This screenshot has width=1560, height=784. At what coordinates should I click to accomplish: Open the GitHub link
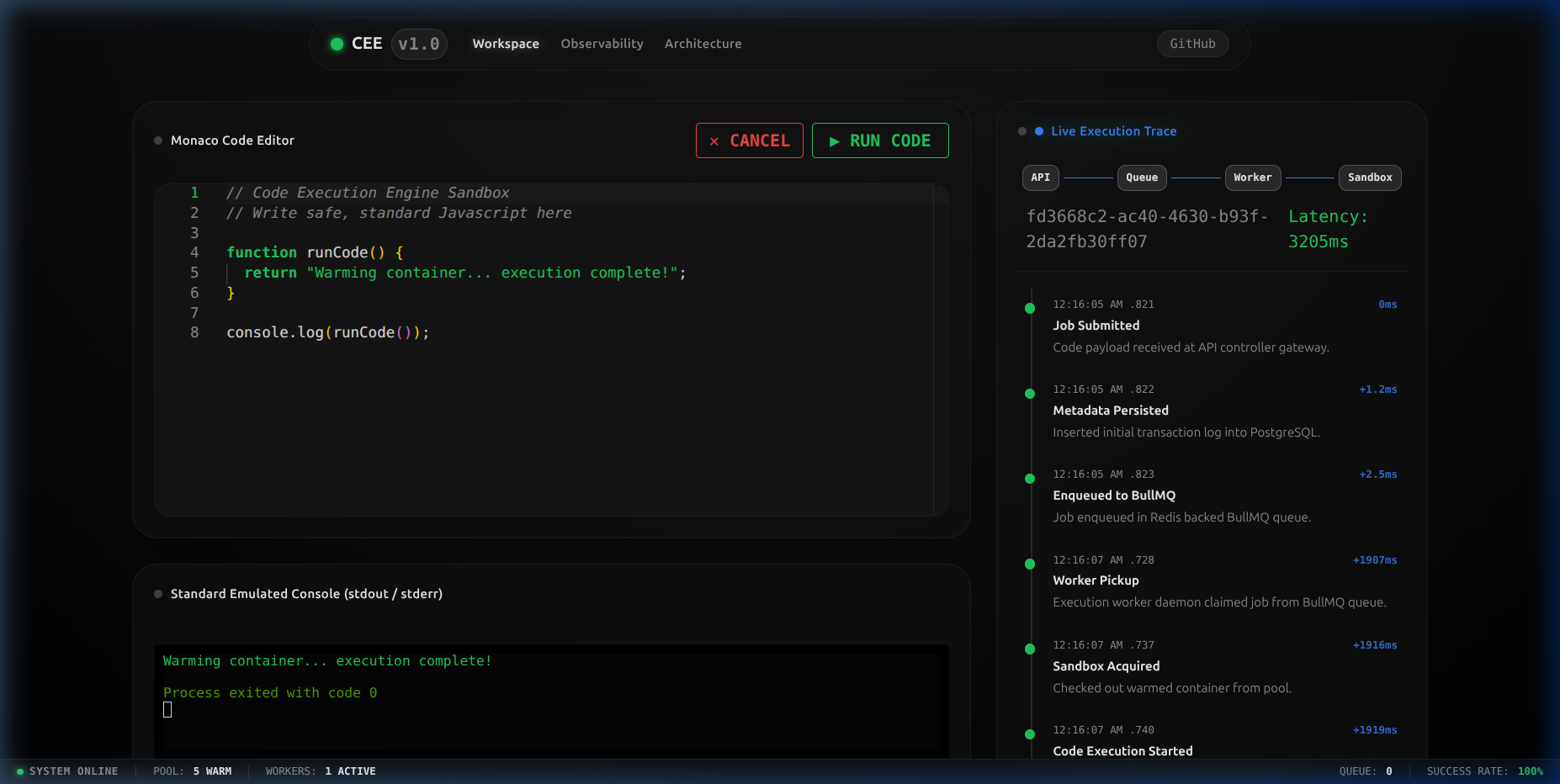coord(1192,44)
